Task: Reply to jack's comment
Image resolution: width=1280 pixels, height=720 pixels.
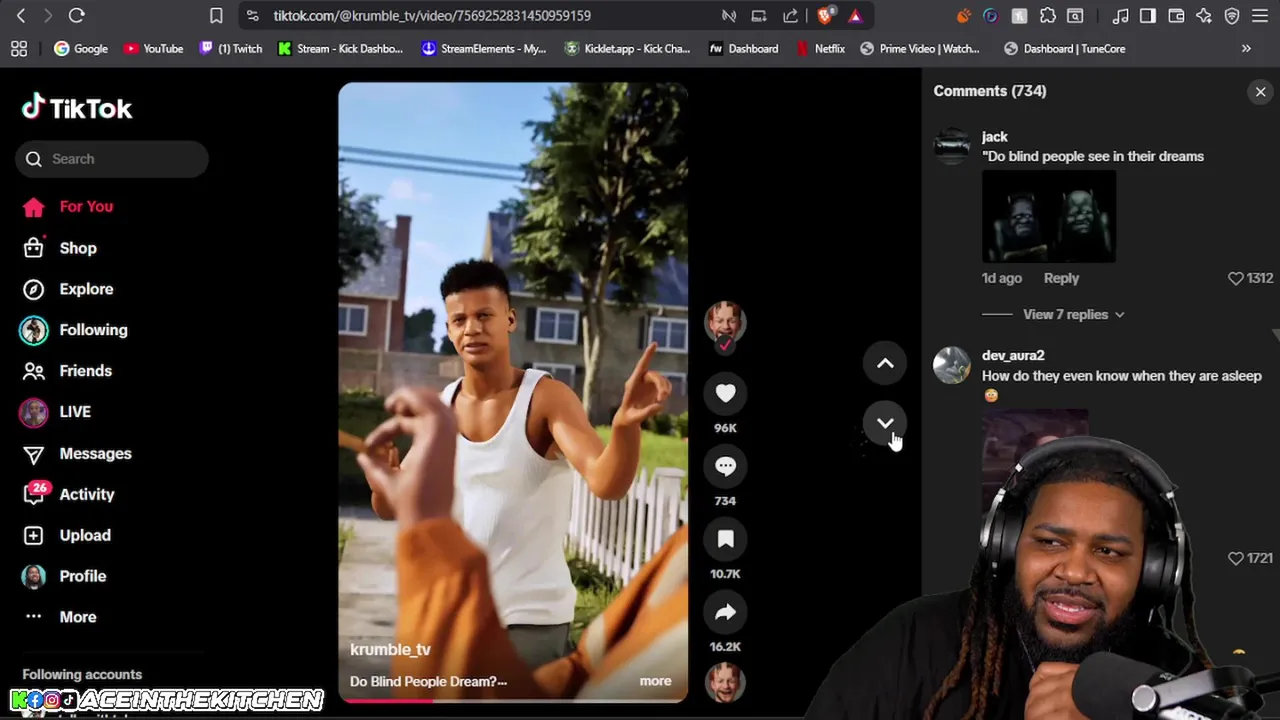Action: pyautogui.click(x=1061, y=278)
